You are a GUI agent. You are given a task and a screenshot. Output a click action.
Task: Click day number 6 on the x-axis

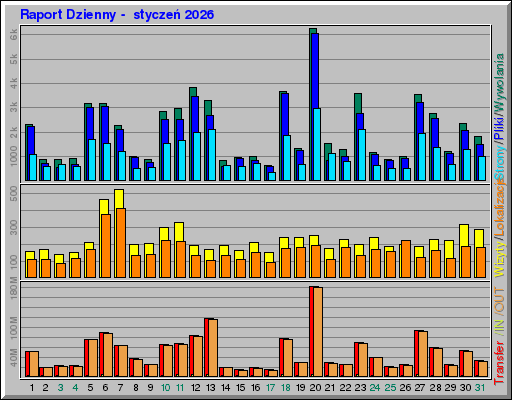tap(105, 388)
